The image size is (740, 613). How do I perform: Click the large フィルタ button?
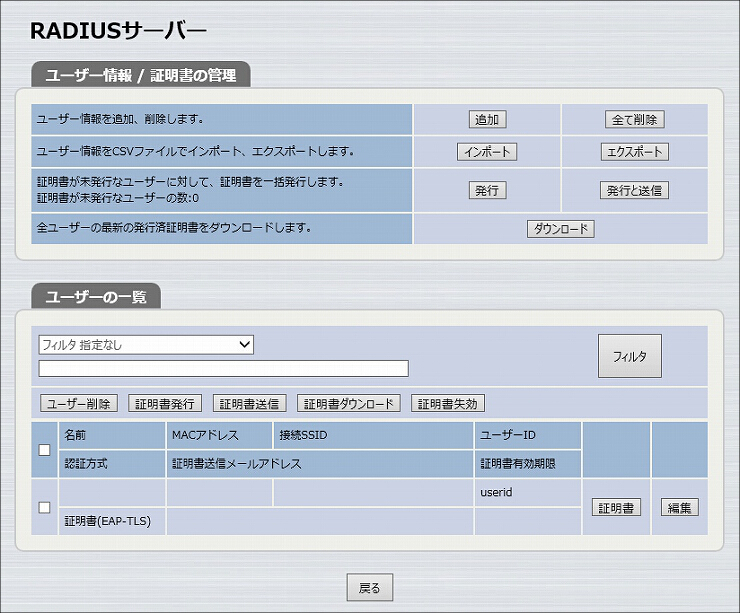(x=630, y=356)
